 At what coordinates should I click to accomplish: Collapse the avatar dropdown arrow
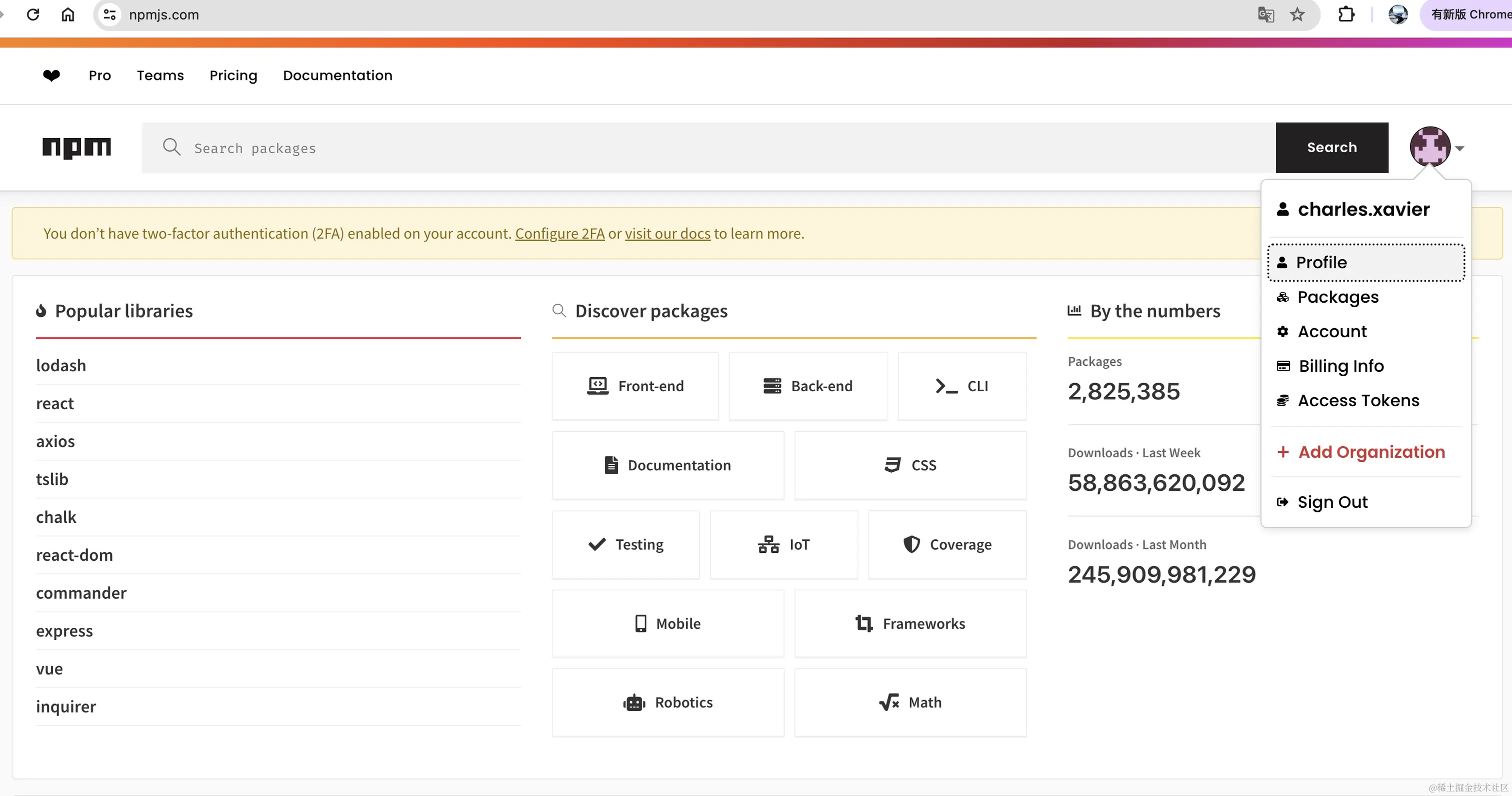coord(1460,149)
